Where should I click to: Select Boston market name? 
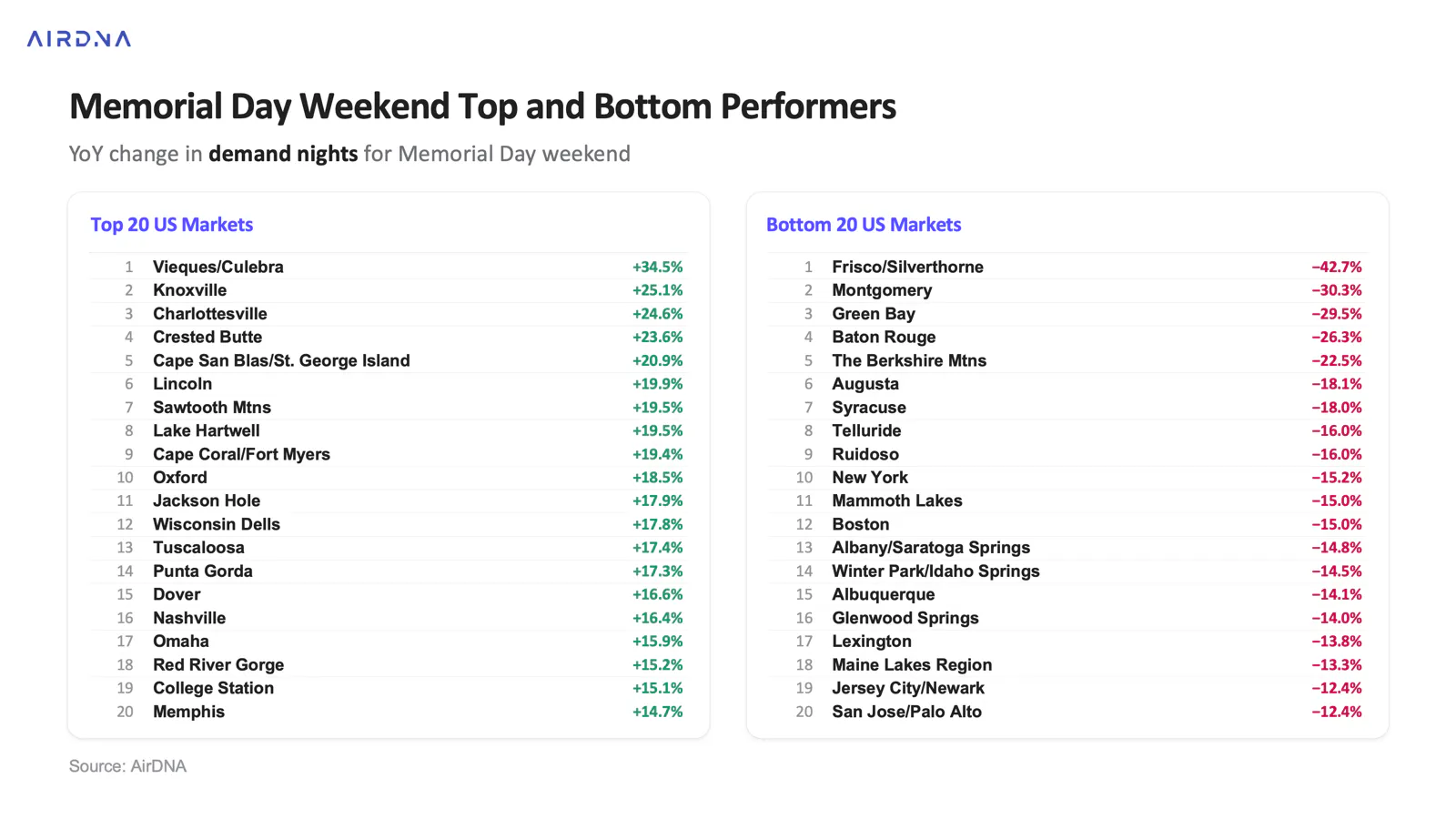point(861,524)
